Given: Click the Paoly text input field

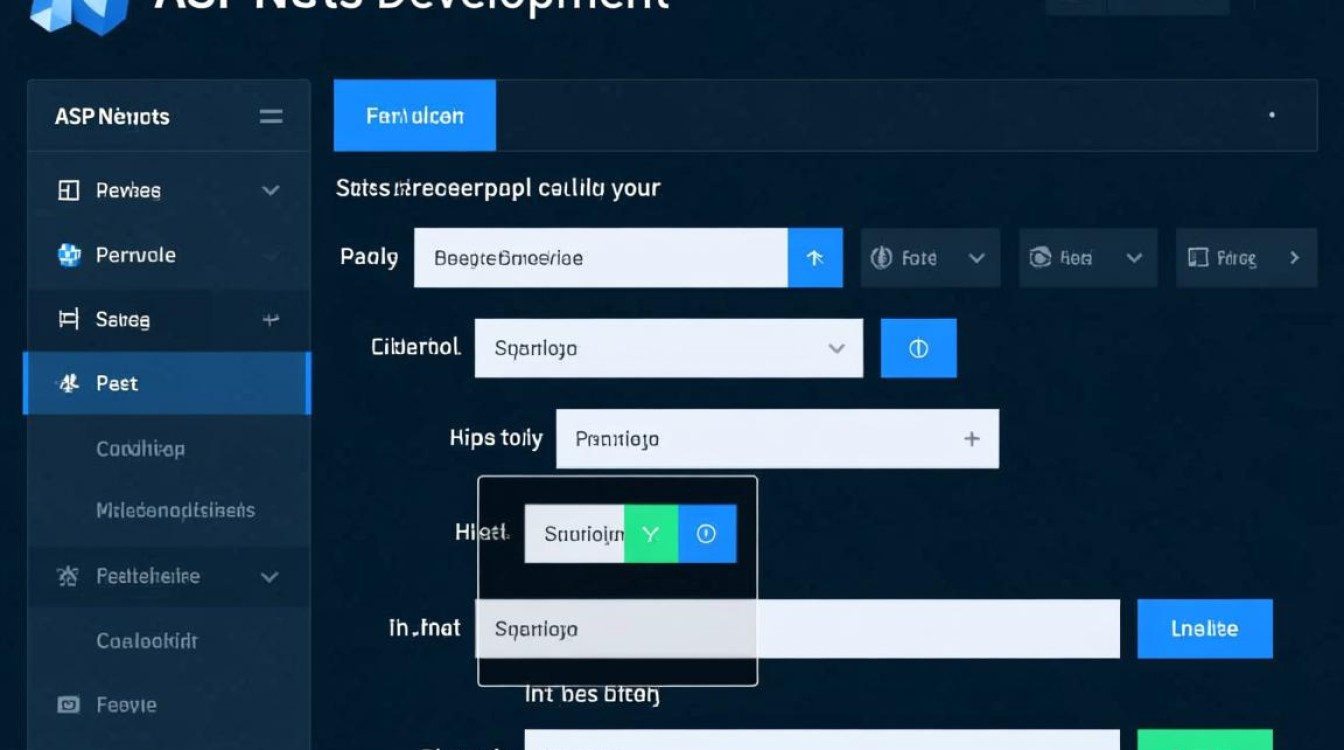Looking at the screenshot, I should tap(600, 258).
